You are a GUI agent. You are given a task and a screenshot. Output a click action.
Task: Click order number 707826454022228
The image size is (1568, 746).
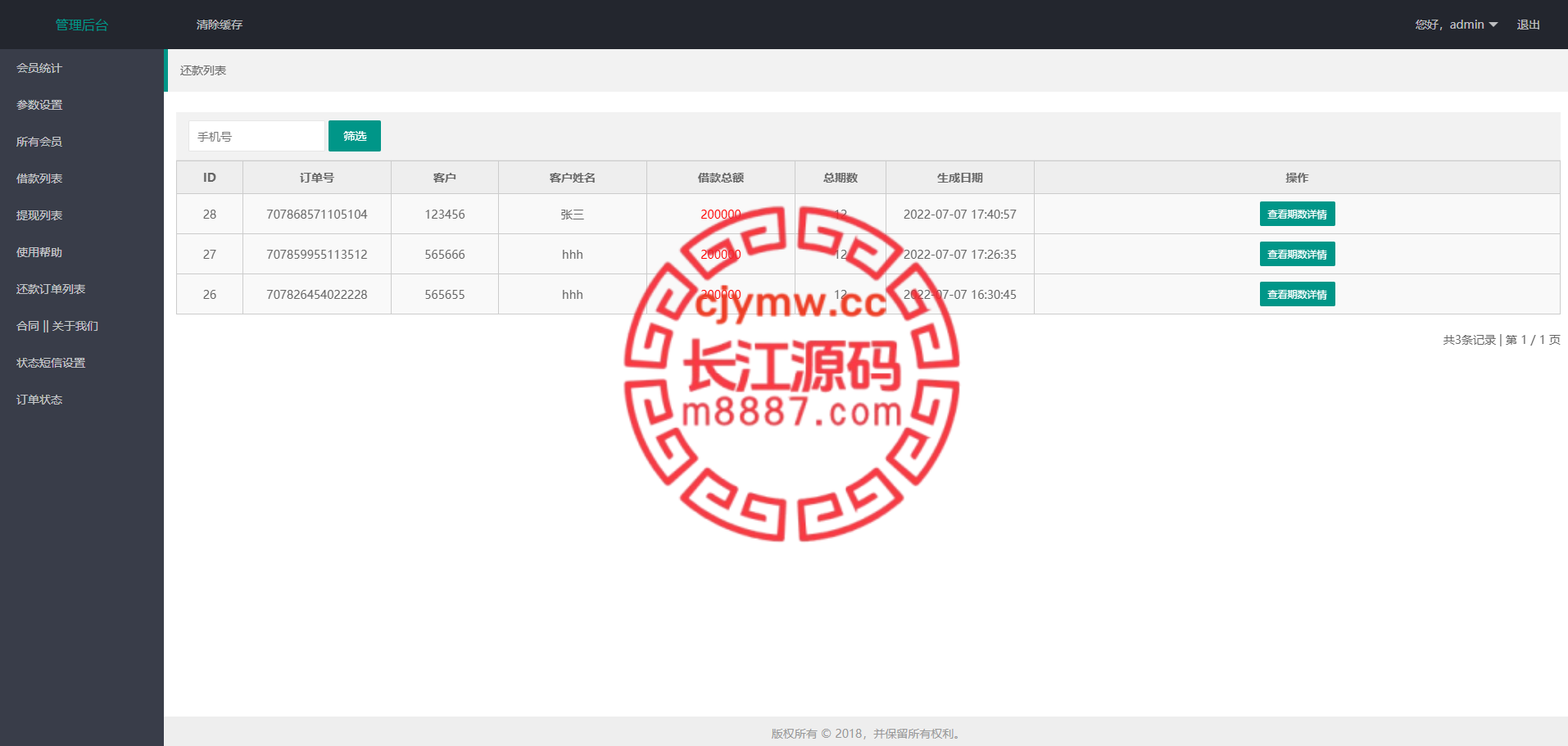pos(317,295)
